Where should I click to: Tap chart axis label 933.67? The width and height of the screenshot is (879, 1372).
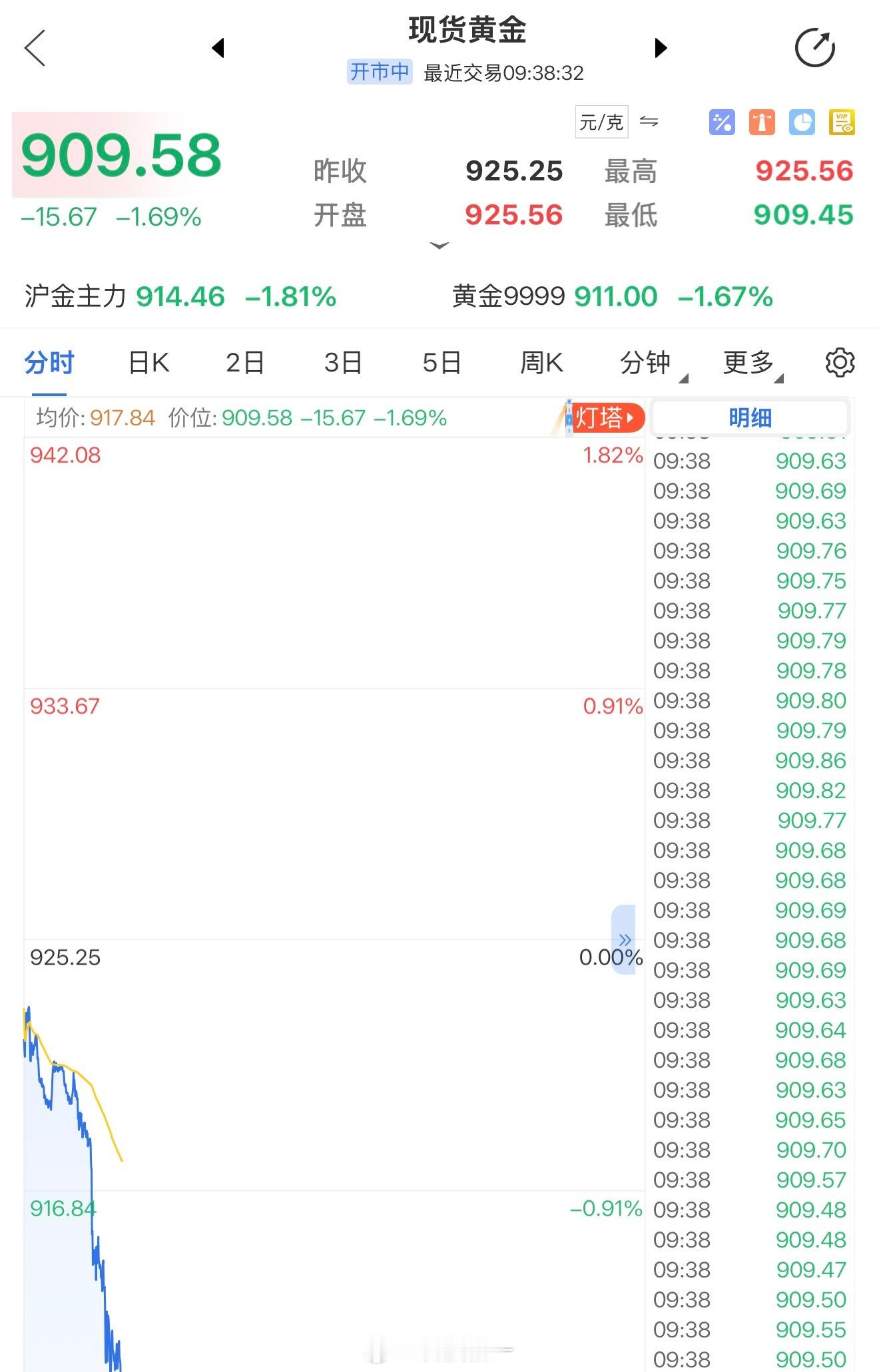tap(65, 706)
